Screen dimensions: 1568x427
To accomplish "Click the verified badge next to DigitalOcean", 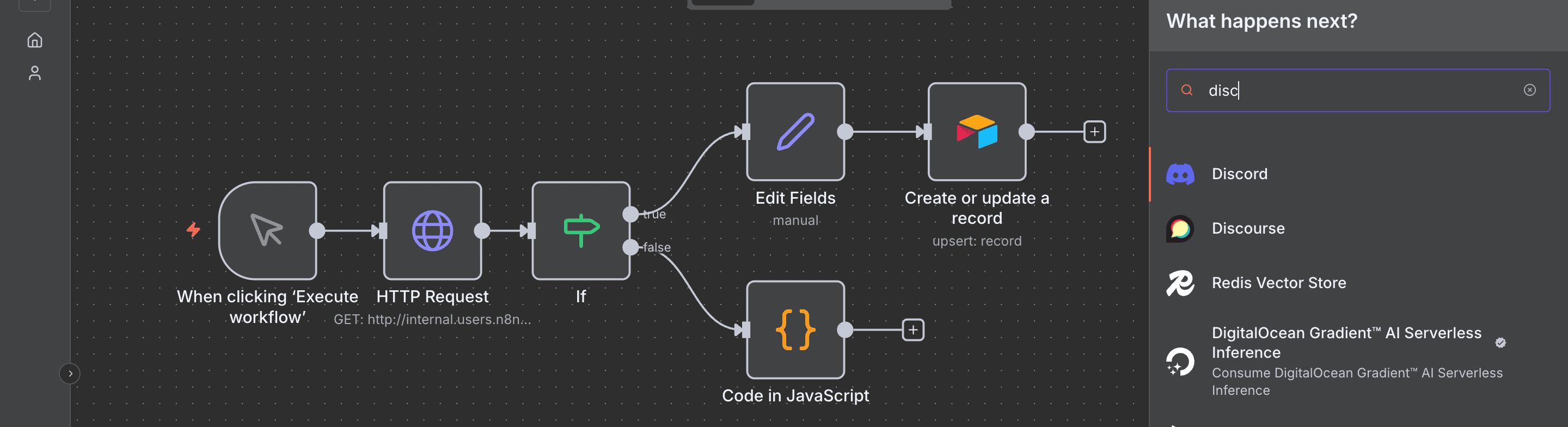I will pyautogui.click(x=1500, y=343).
